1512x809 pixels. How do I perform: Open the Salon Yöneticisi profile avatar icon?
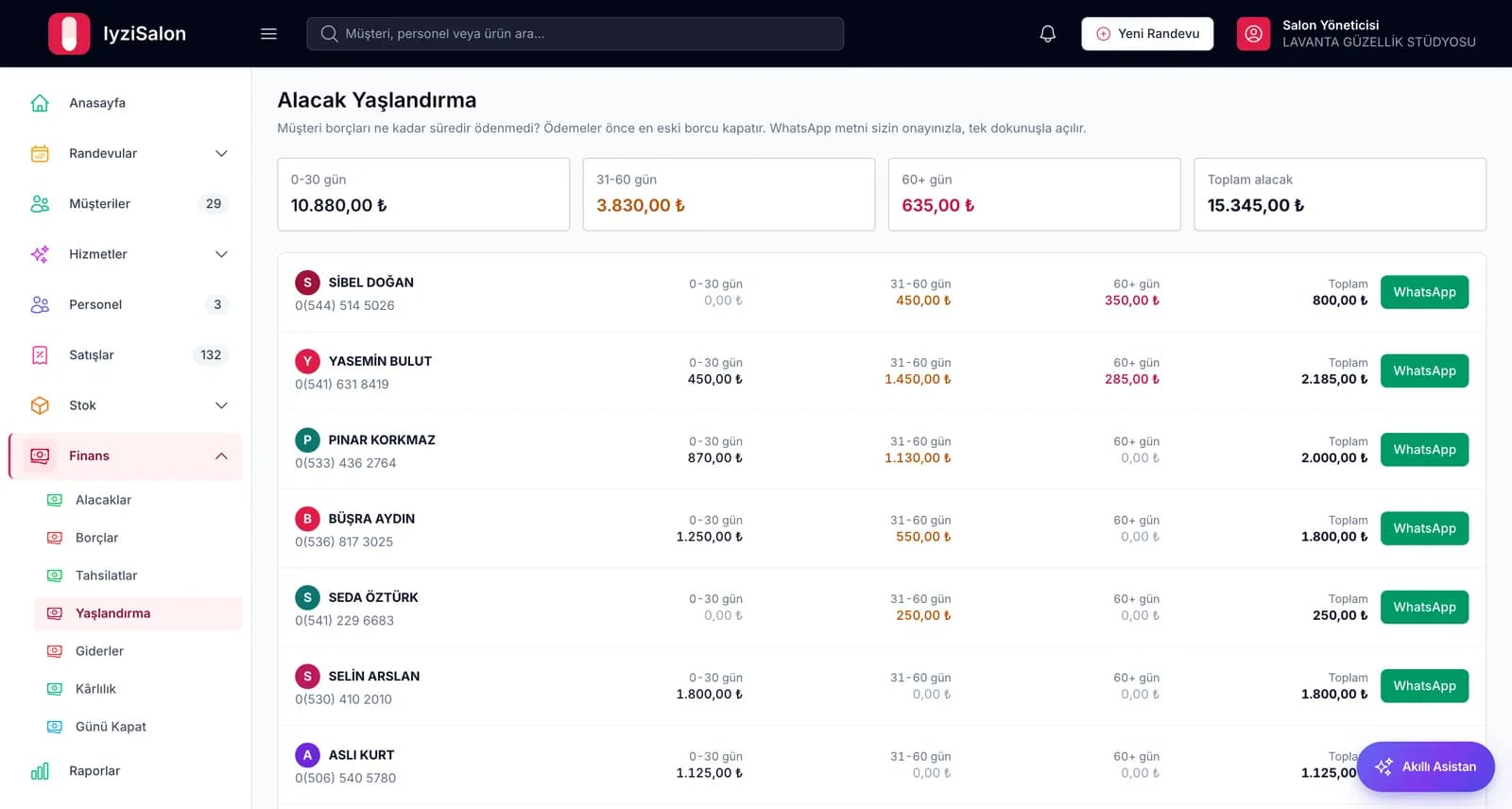click(x=1253, y=34)
